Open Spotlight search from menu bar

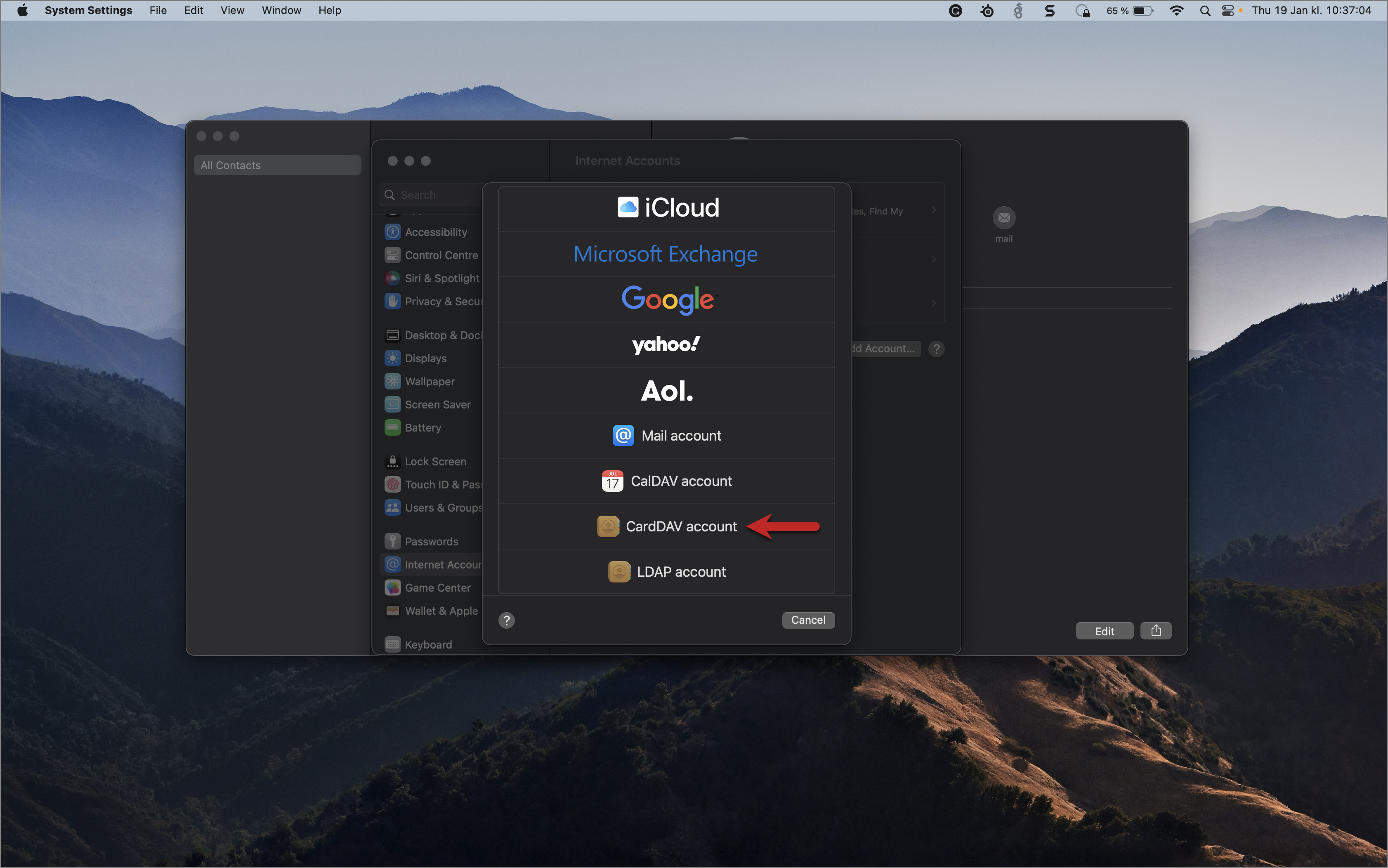pos(1205,10)
